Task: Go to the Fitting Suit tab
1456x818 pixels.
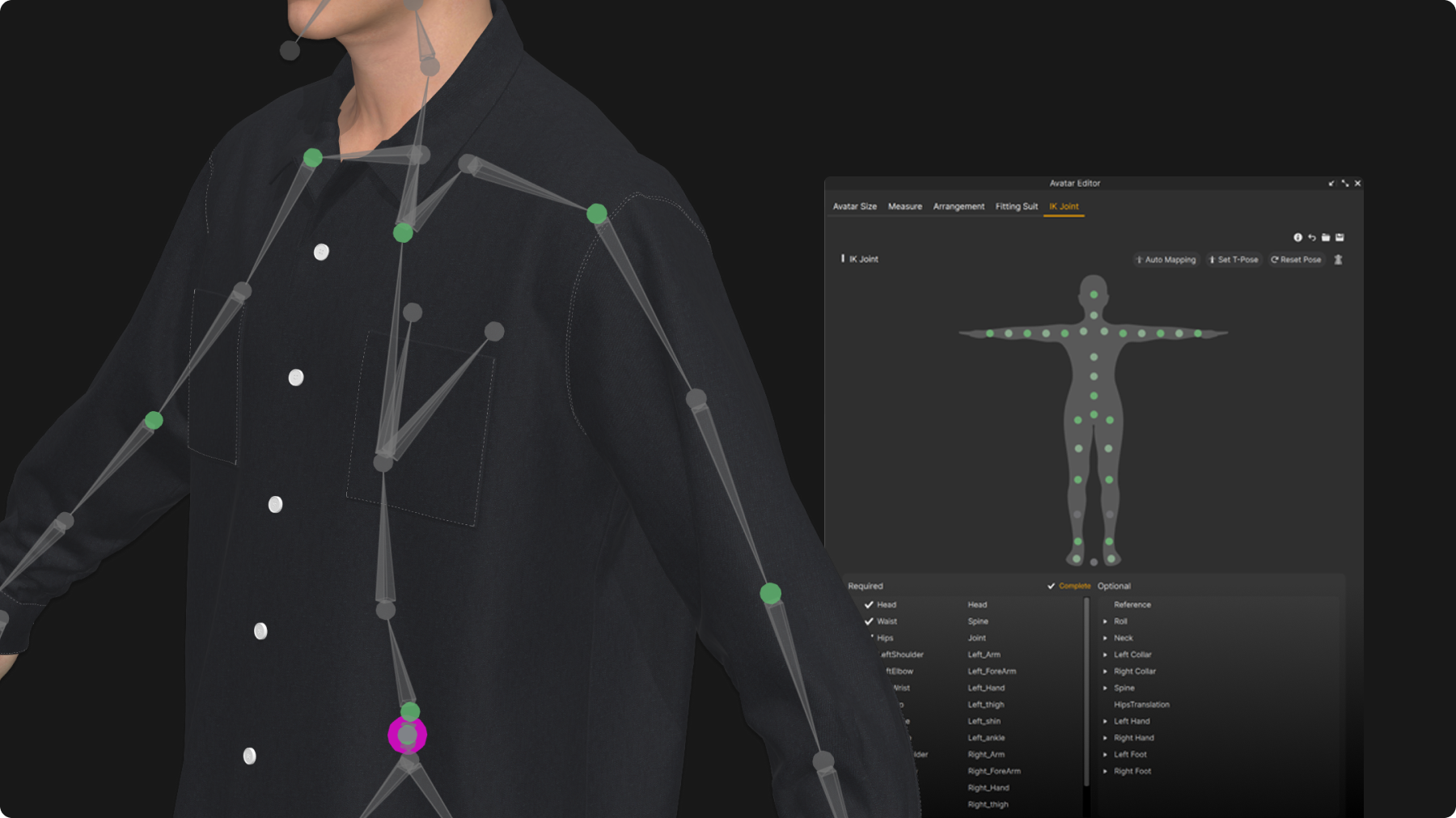Action: point(1016,206)
